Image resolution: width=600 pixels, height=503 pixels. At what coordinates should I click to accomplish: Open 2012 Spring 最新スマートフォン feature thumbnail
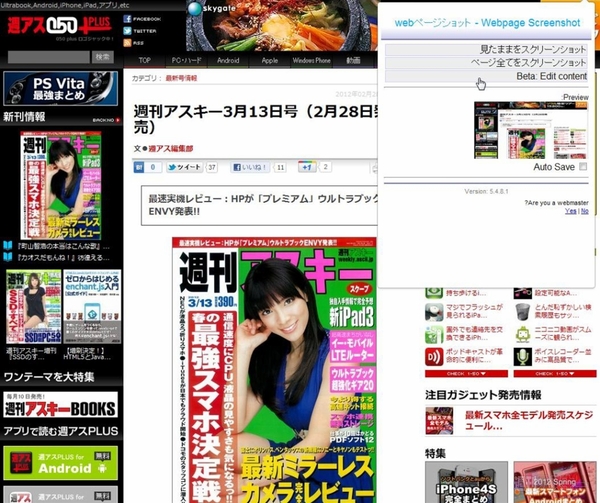pos(555,482)
